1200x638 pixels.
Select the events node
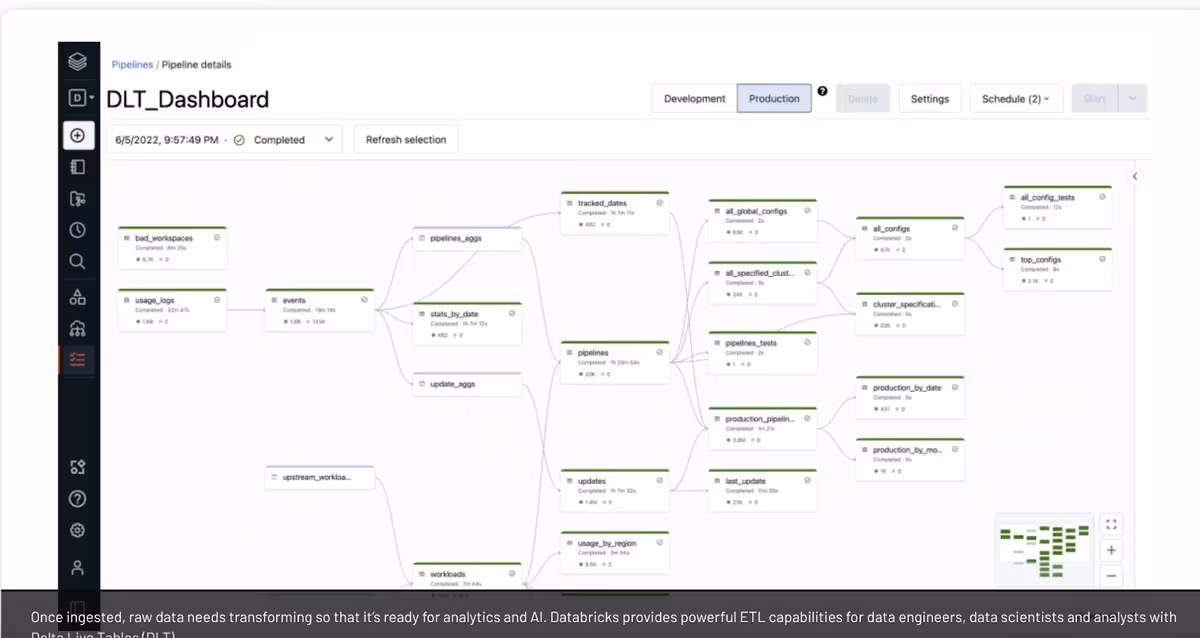click(319, 309)
